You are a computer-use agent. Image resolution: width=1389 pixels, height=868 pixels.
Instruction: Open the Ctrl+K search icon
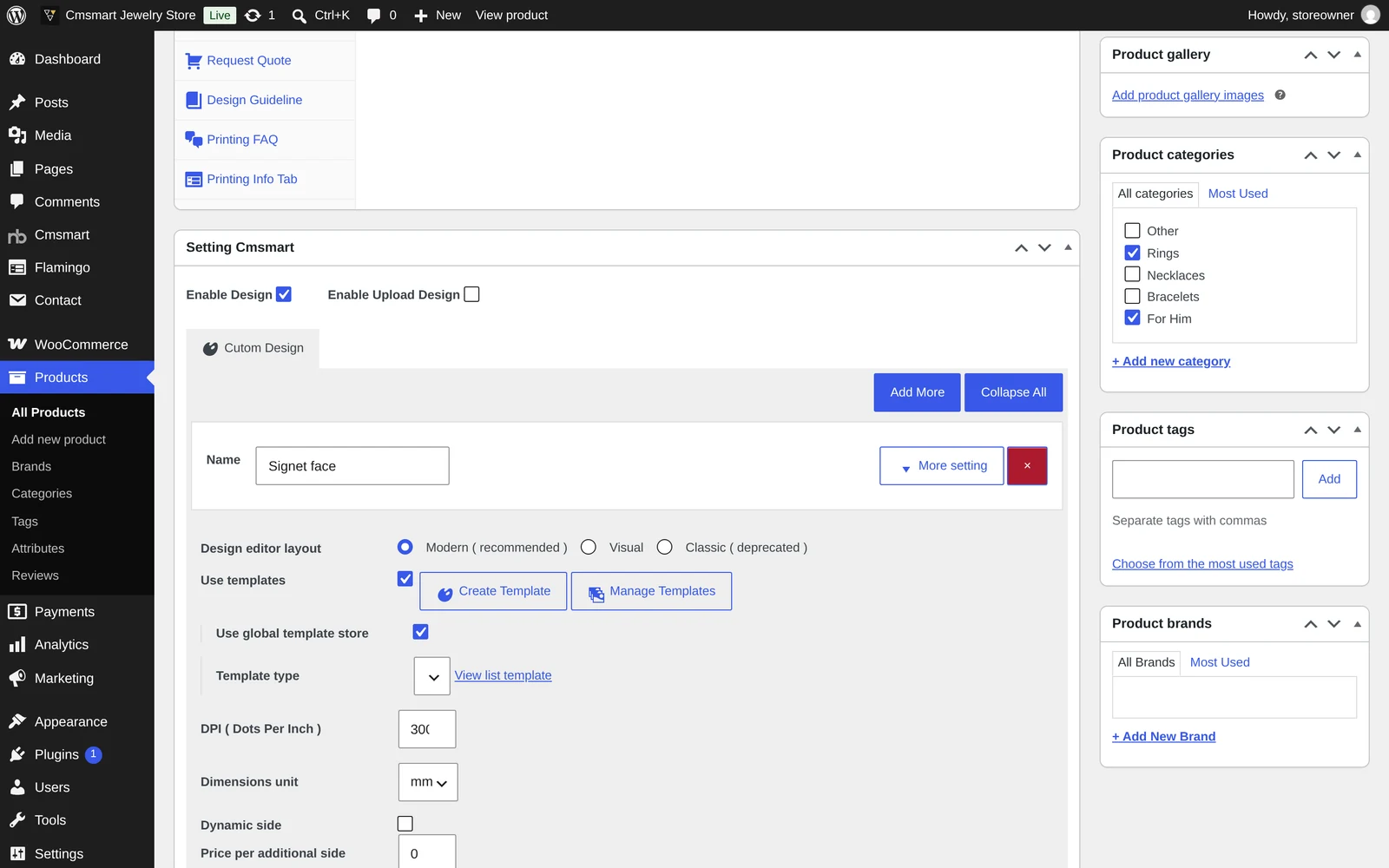coord(299,16)
